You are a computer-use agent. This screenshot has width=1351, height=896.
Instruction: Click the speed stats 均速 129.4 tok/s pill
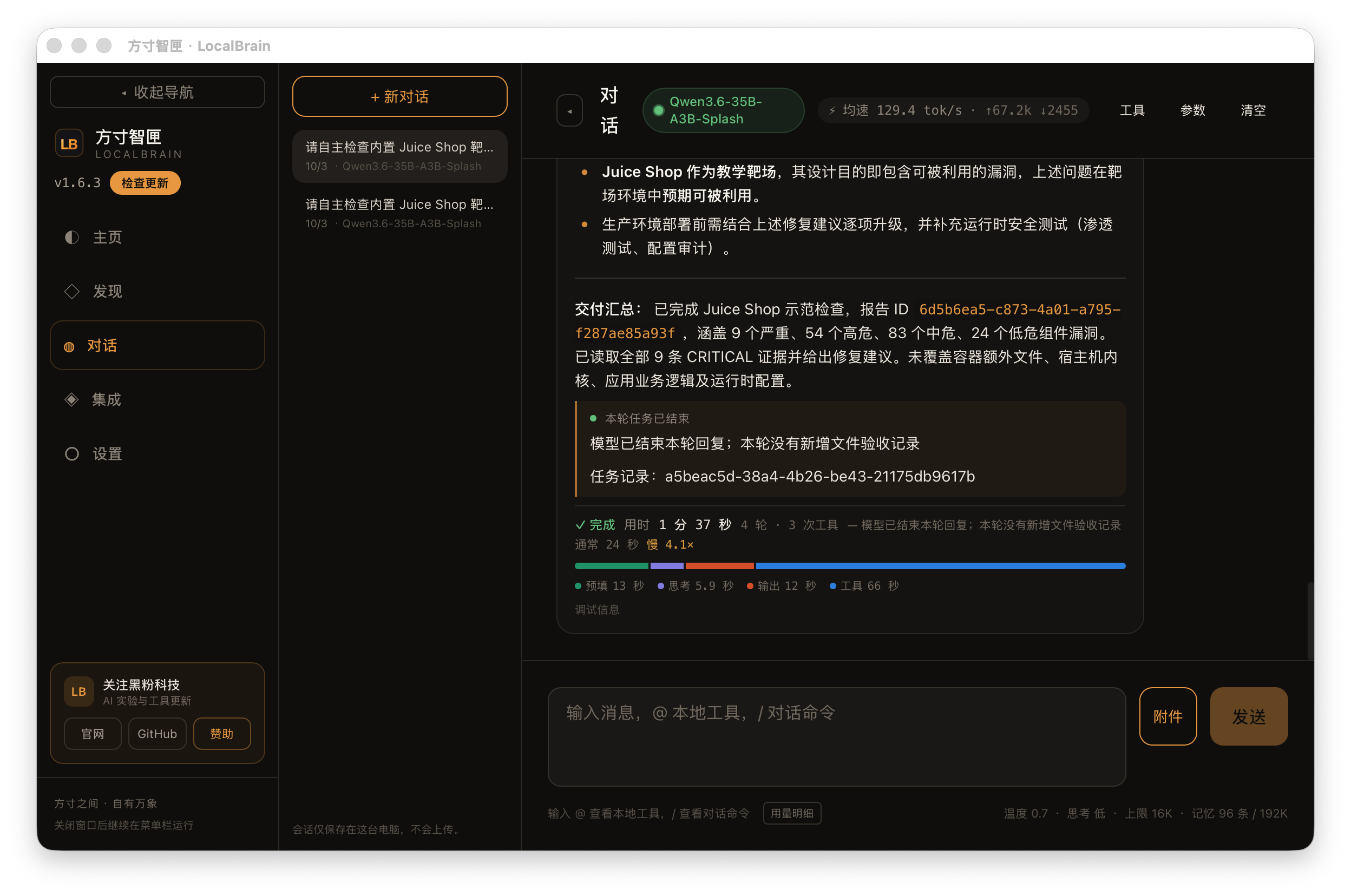(x=953, y=110)
